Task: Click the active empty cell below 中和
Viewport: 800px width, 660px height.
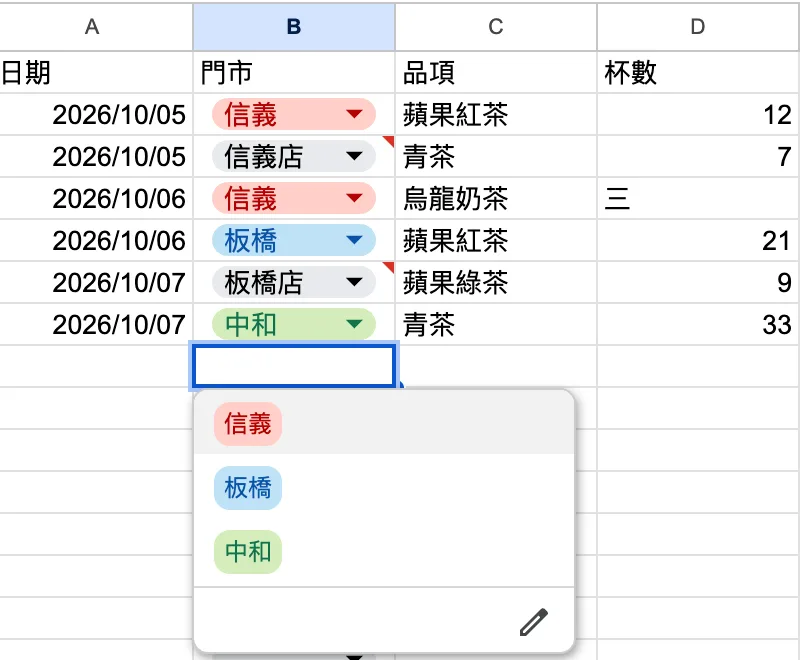Action: click(294, 366)
